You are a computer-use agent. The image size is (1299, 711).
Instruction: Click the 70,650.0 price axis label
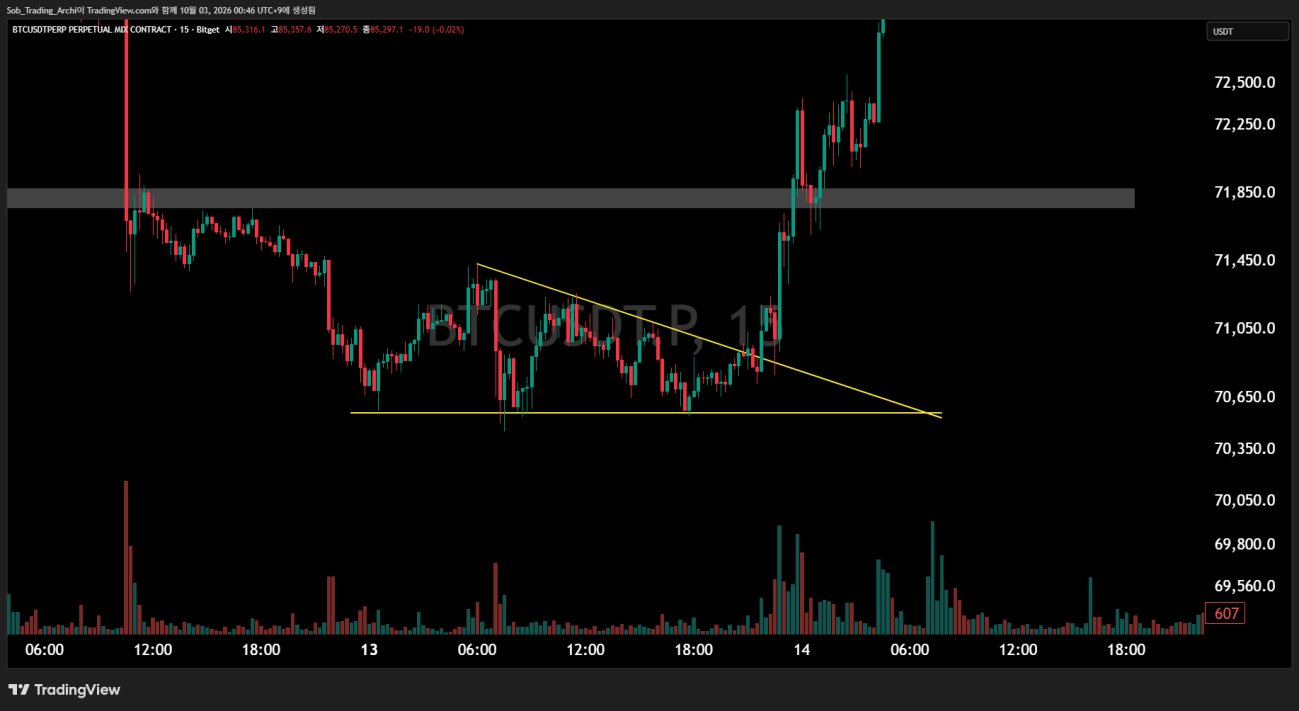coord(1244,397)
